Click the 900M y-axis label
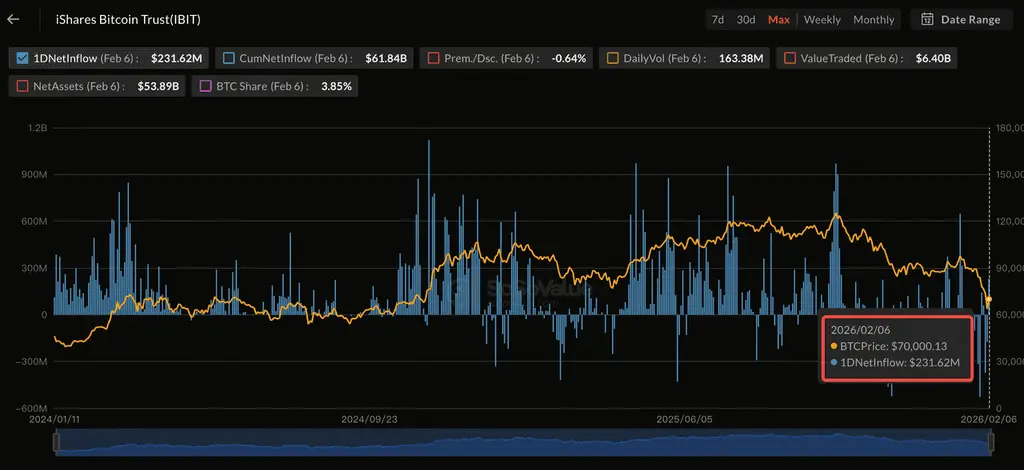Screen dimensions: 1024x470 36,174
